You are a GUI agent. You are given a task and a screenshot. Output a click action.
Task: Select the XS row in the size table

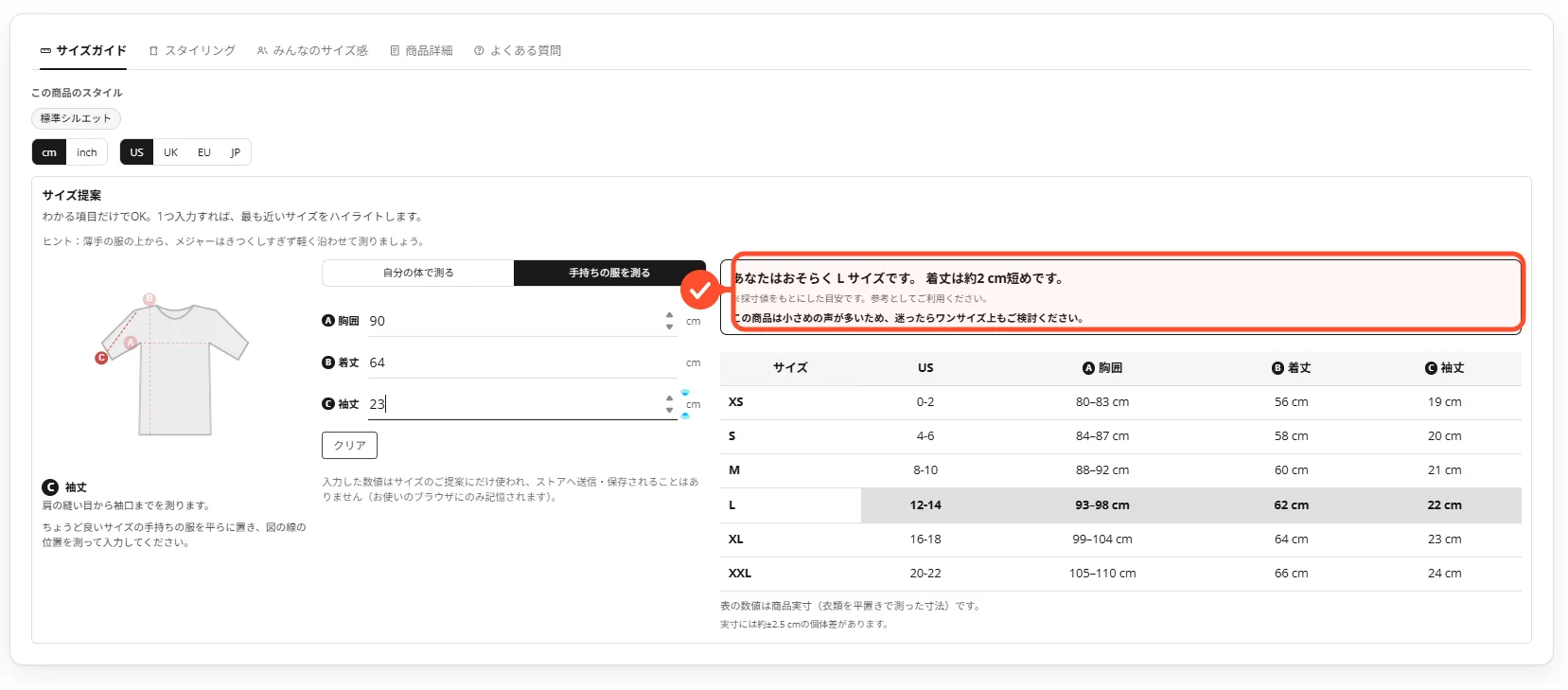click(1120, 402)
